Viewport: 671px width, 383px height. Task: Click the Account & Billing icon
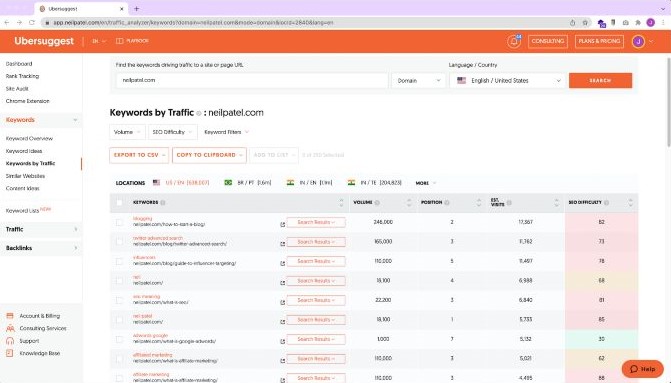[x=10, y=316]
